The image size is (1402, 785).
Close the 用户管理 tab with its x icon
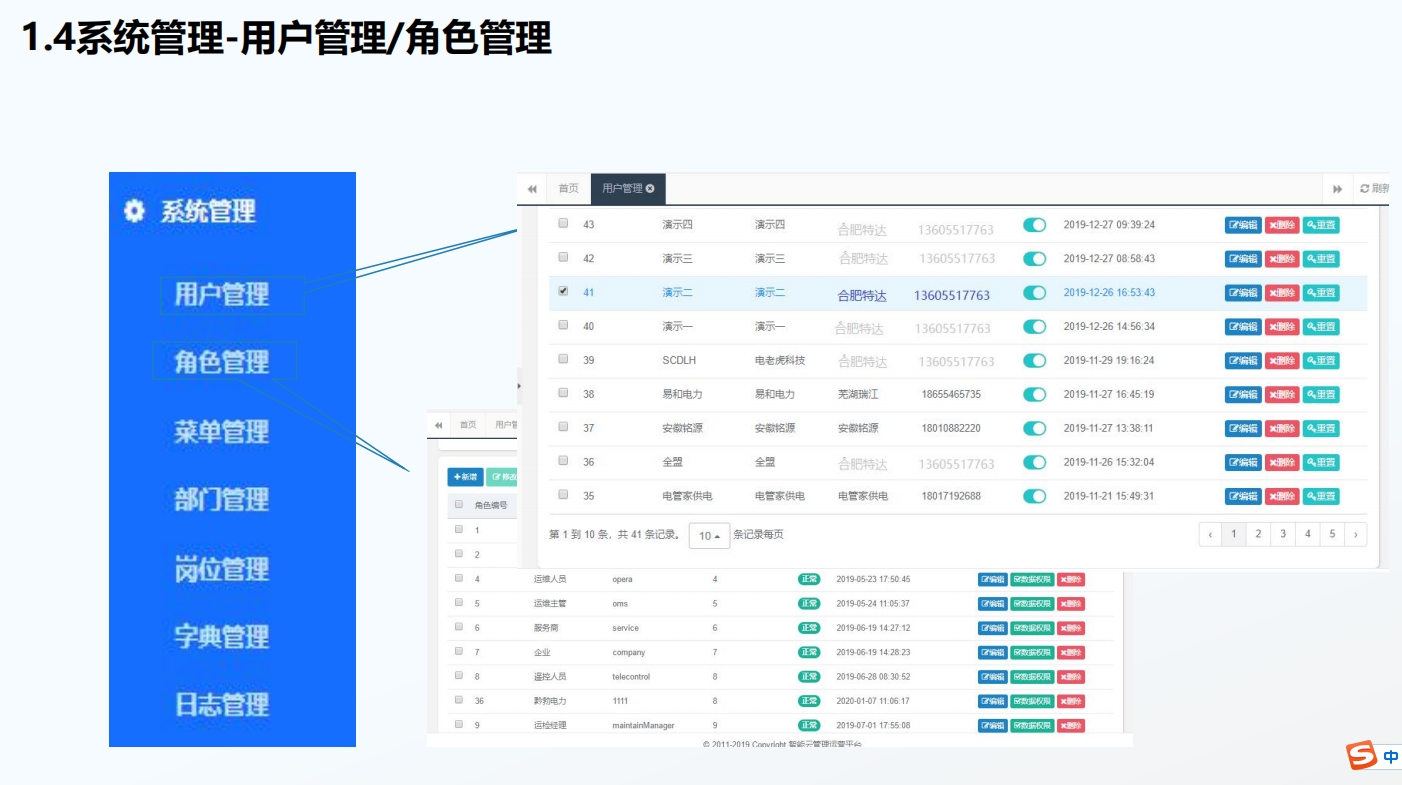pos(650,188)
